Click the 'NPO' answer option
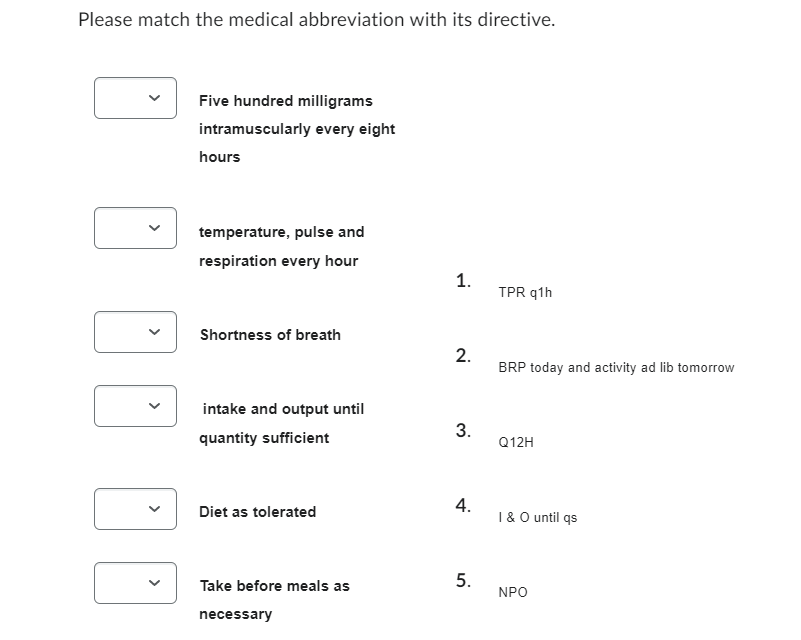The height and width of the screenshot is (640, 801). (x=513, y=593)
